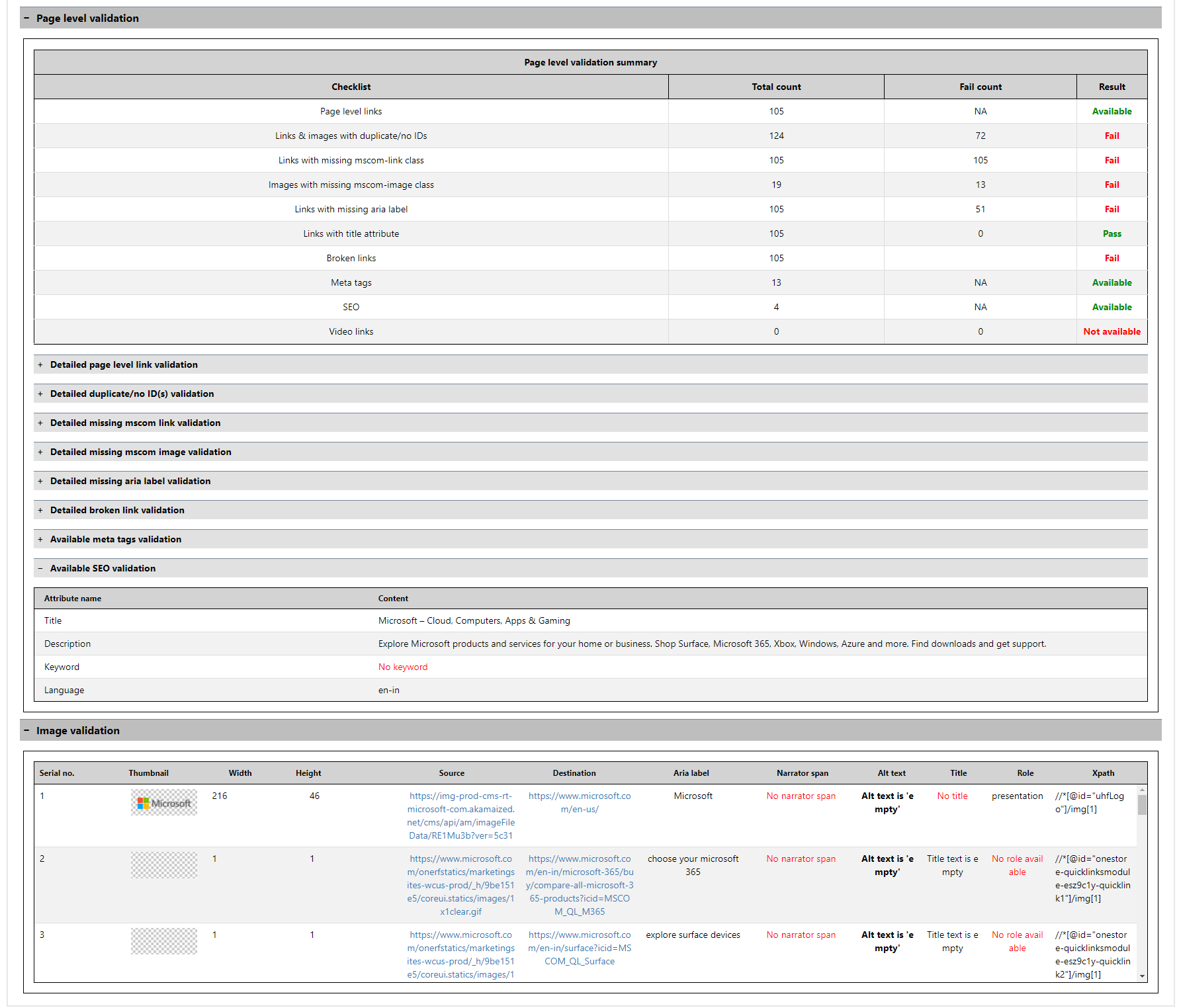Screen dimensions: 1179x1008
Task: Click the Total count column header
Action: click(776, 87)
